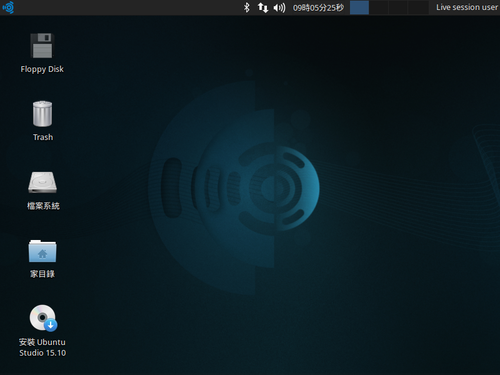The width and height of the screenshot is (500, 375).
Task: Open the Live session user menu
Action: pos(467,7)
